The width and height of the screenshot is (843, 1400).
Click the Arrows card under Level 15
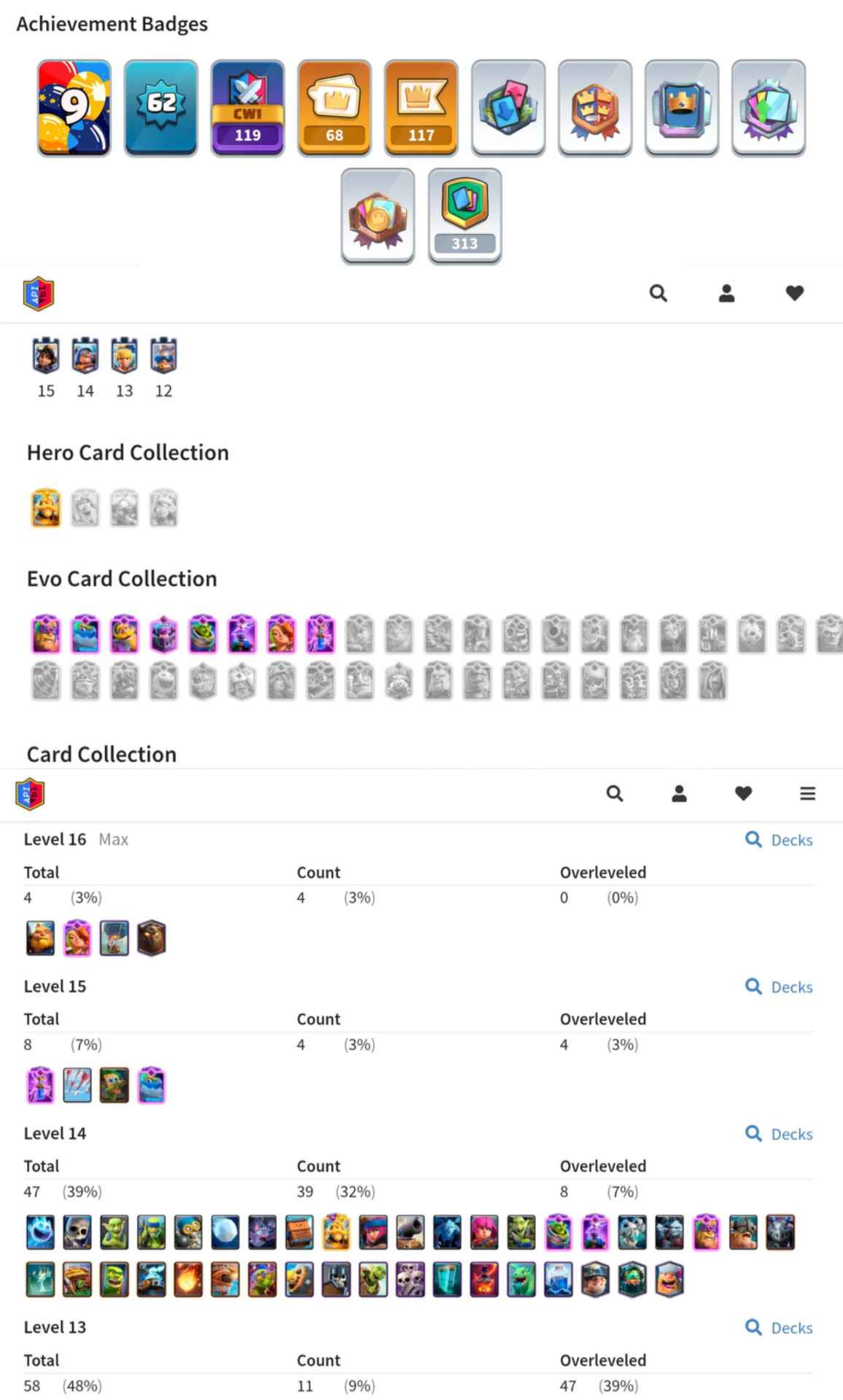(x=77, y=1085)
